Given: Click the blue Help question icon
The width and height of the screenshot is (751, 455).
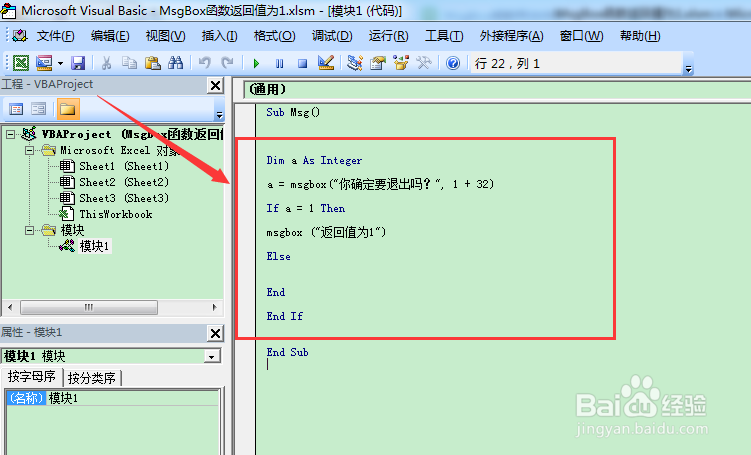Looking at the screenshot, I should pos(453,63).
